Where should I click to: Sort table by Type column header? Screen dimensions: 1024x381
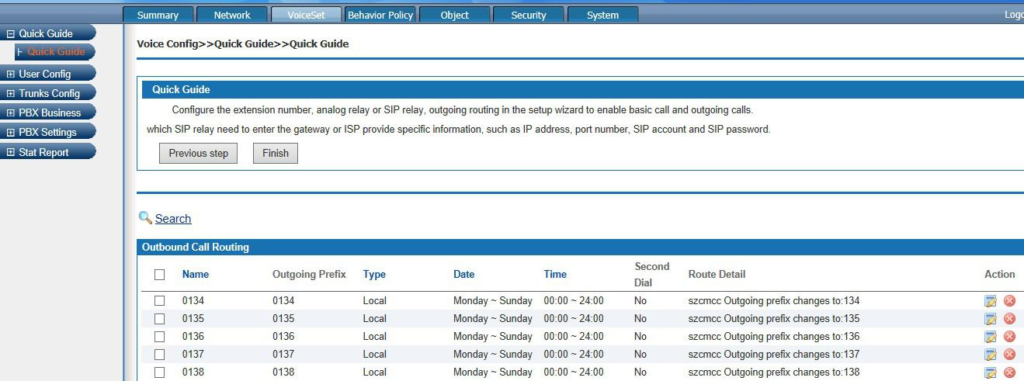[x=374, y=274]
